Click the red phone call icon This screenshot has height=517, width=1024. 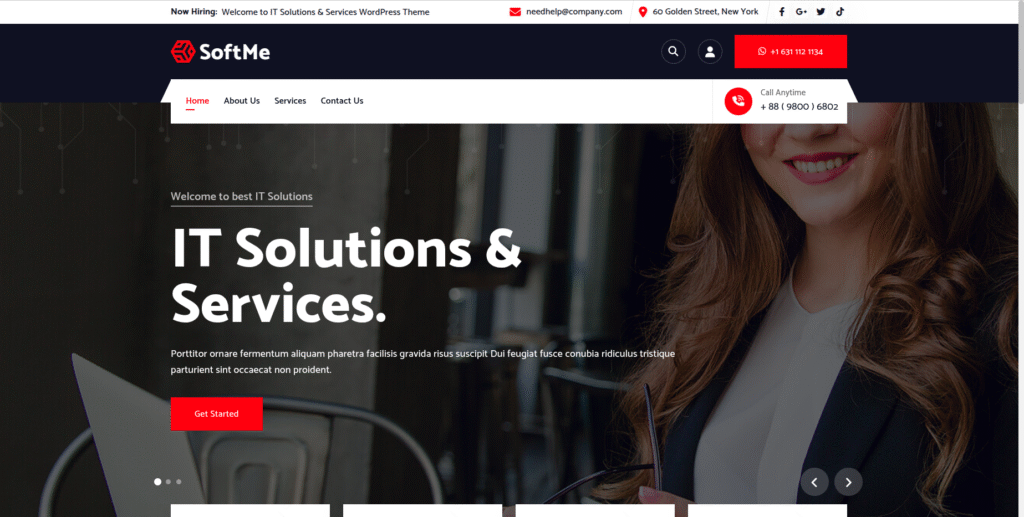tap(738, 101)
